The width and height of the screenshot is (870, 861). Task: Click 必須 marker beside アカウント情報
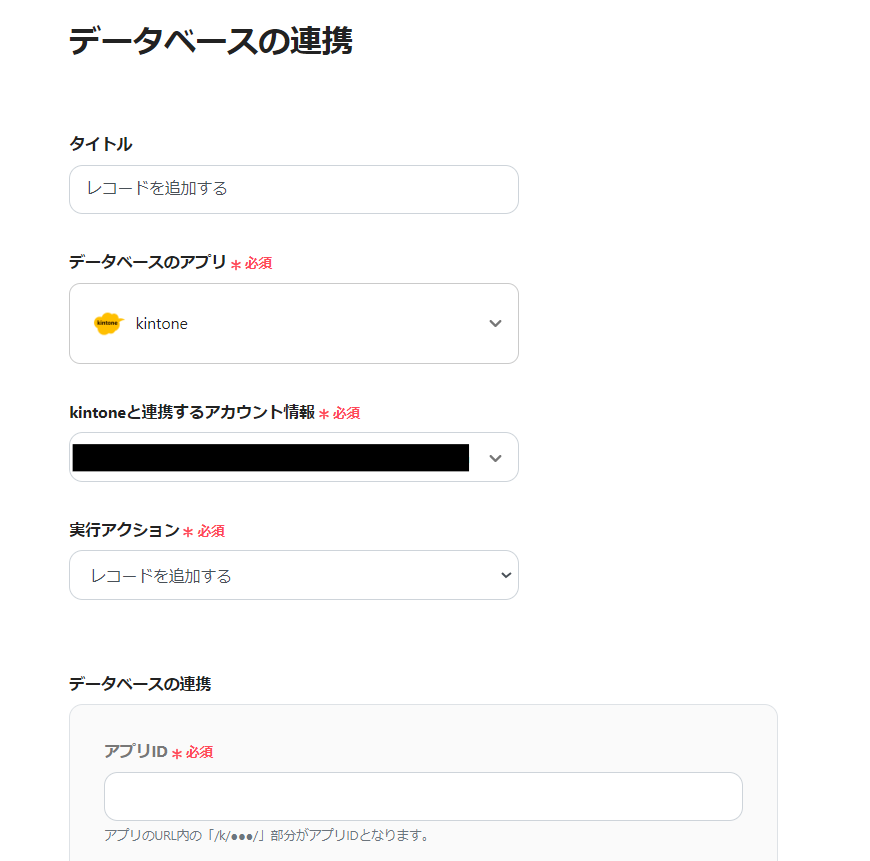point(340,413)
